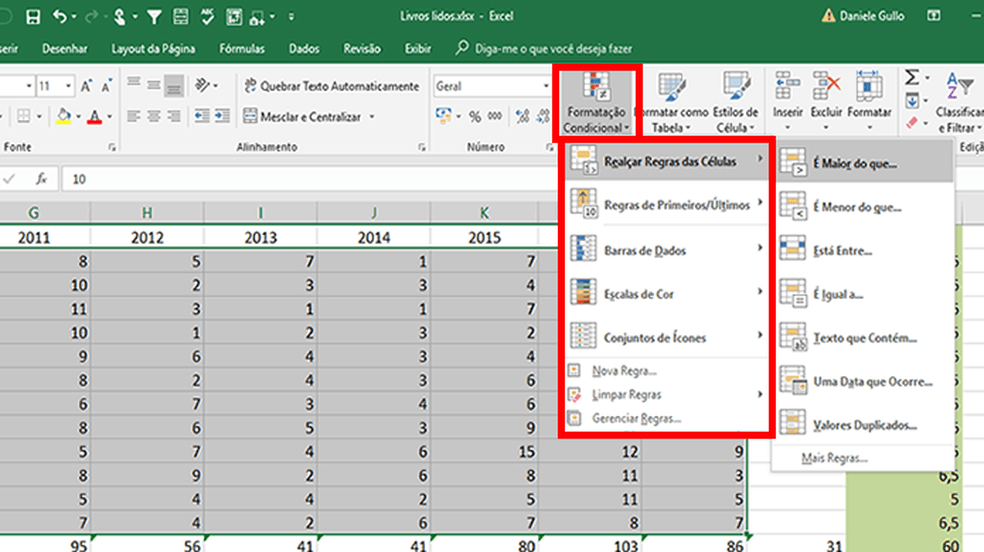Click the filter funnel icon in title bar
The height and width of the screenshot is (552, 984).
(x=153, y=17)
